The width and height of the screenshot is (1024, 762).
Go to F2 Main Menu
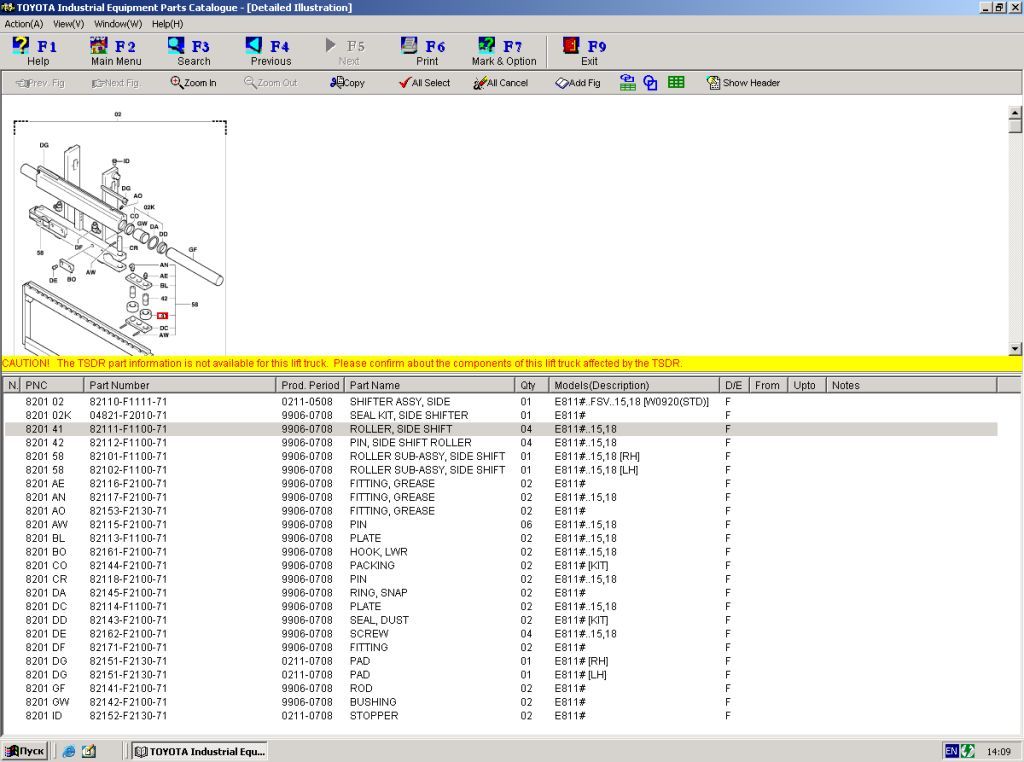pyautogui.click(x=116, y=52)
